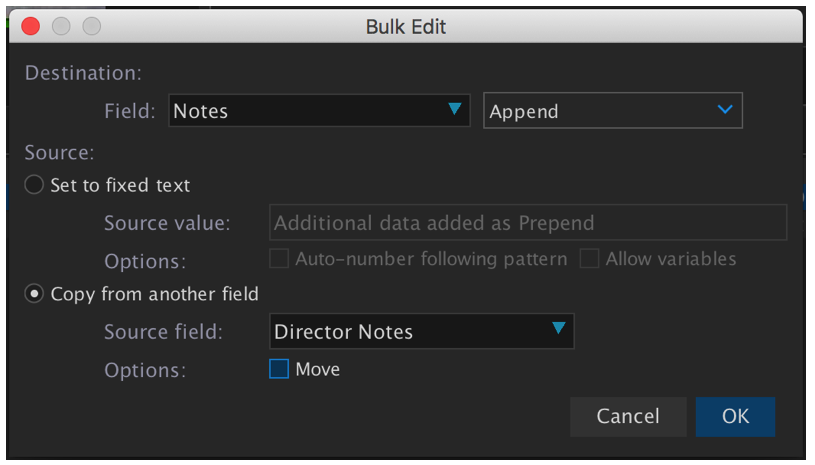The width and height of the screenshot is (815, 465).
Task: Expand the Source field dropdown showing Director Notes
Action: coord(410,332)
